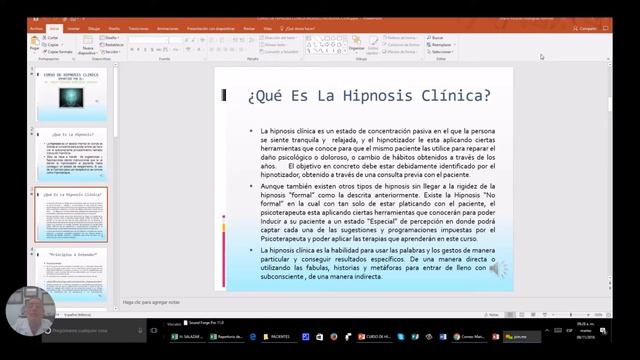Click the slide panel vertical scrollbar
The height and width of the screenshot is (360, 640).
pyautogui.click(x=116, y=186)
